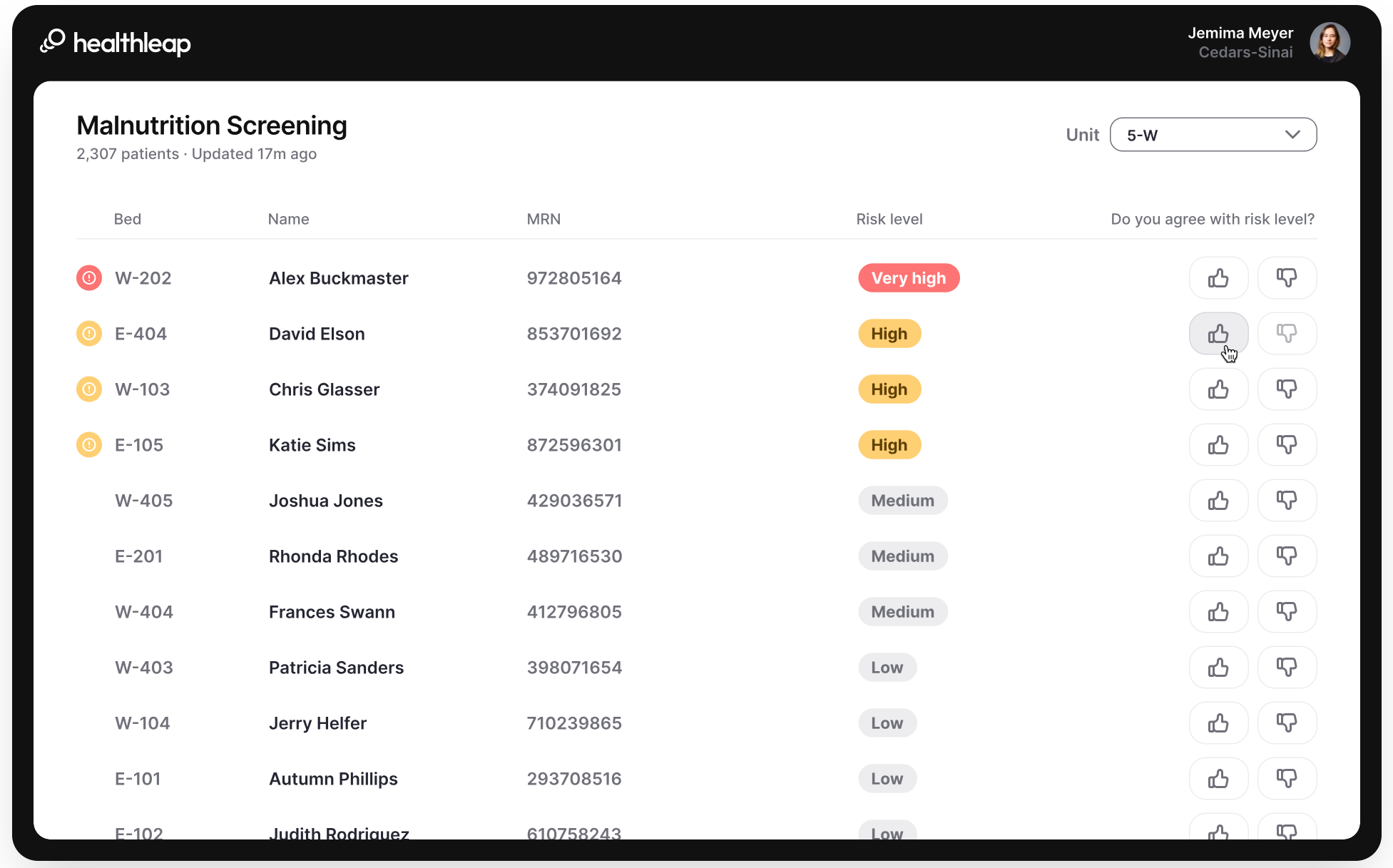This screenshot has width=1393, height=868.
Task: Click the red alert icon for W-202
Action: point(89,277)
